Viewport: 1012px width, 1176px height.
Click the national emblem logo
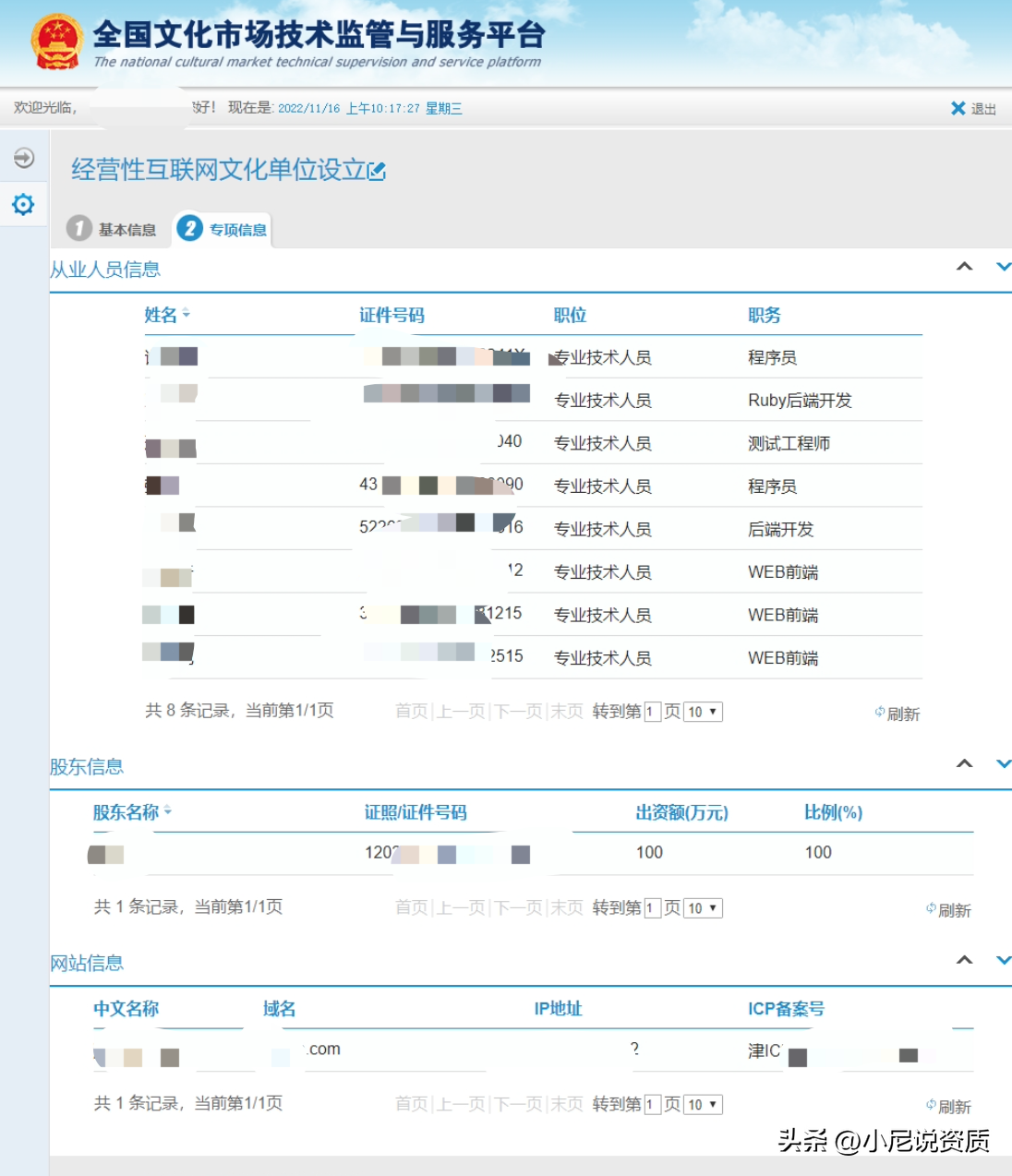57,42
